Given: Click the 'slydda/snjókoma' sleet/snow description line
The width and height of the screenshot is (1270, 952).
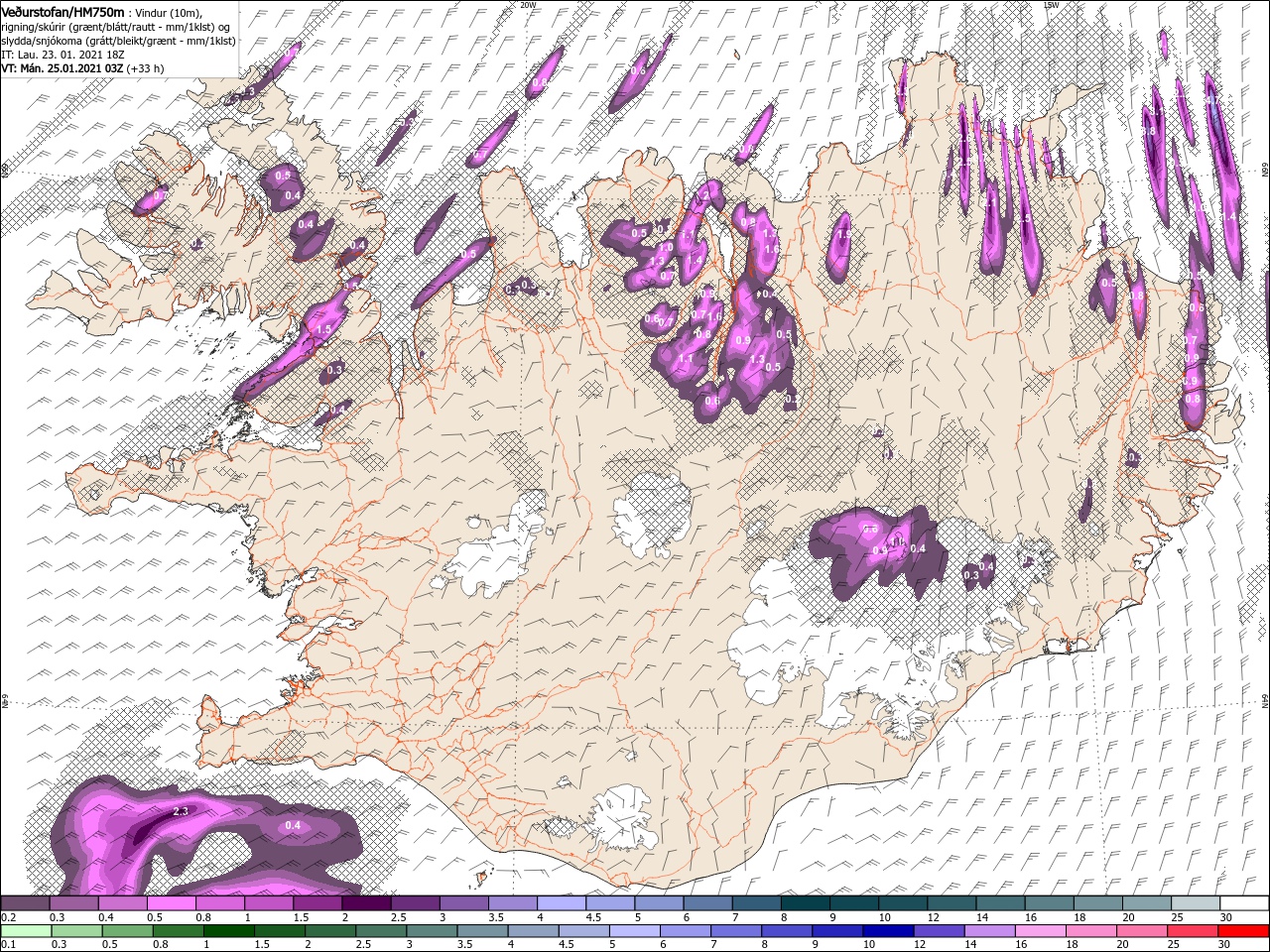Looking at the screenshot, I should point(117,41).
